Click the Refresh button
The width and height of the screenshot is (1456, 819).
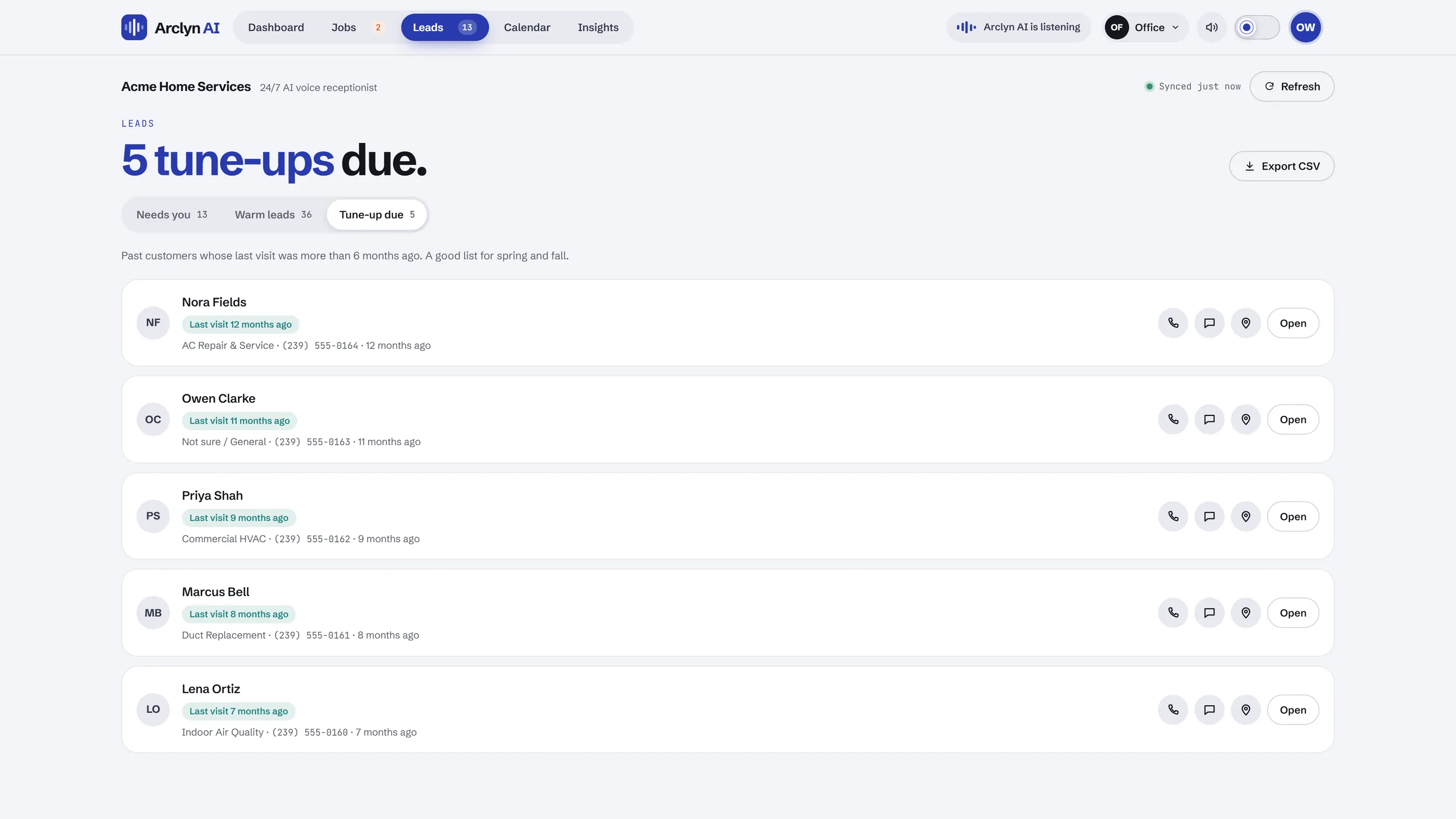click(x=1292, y=86)
